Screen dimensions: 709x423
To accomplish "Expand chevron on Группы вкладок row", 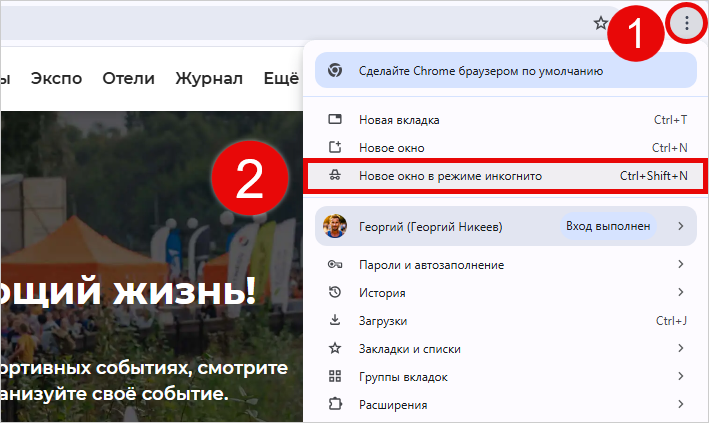I will (681, 376).
